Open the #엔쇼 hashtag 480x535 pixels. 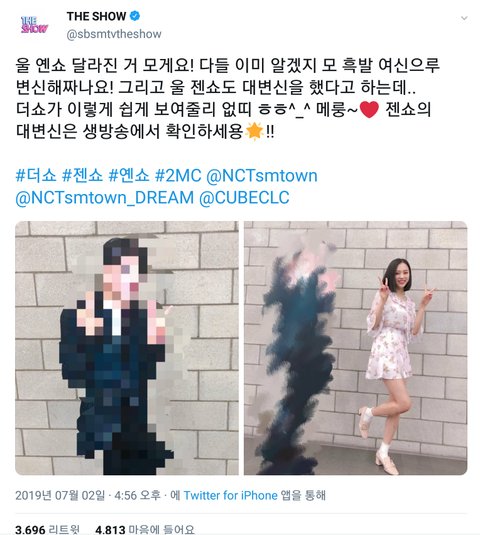(x=129, y=175)
